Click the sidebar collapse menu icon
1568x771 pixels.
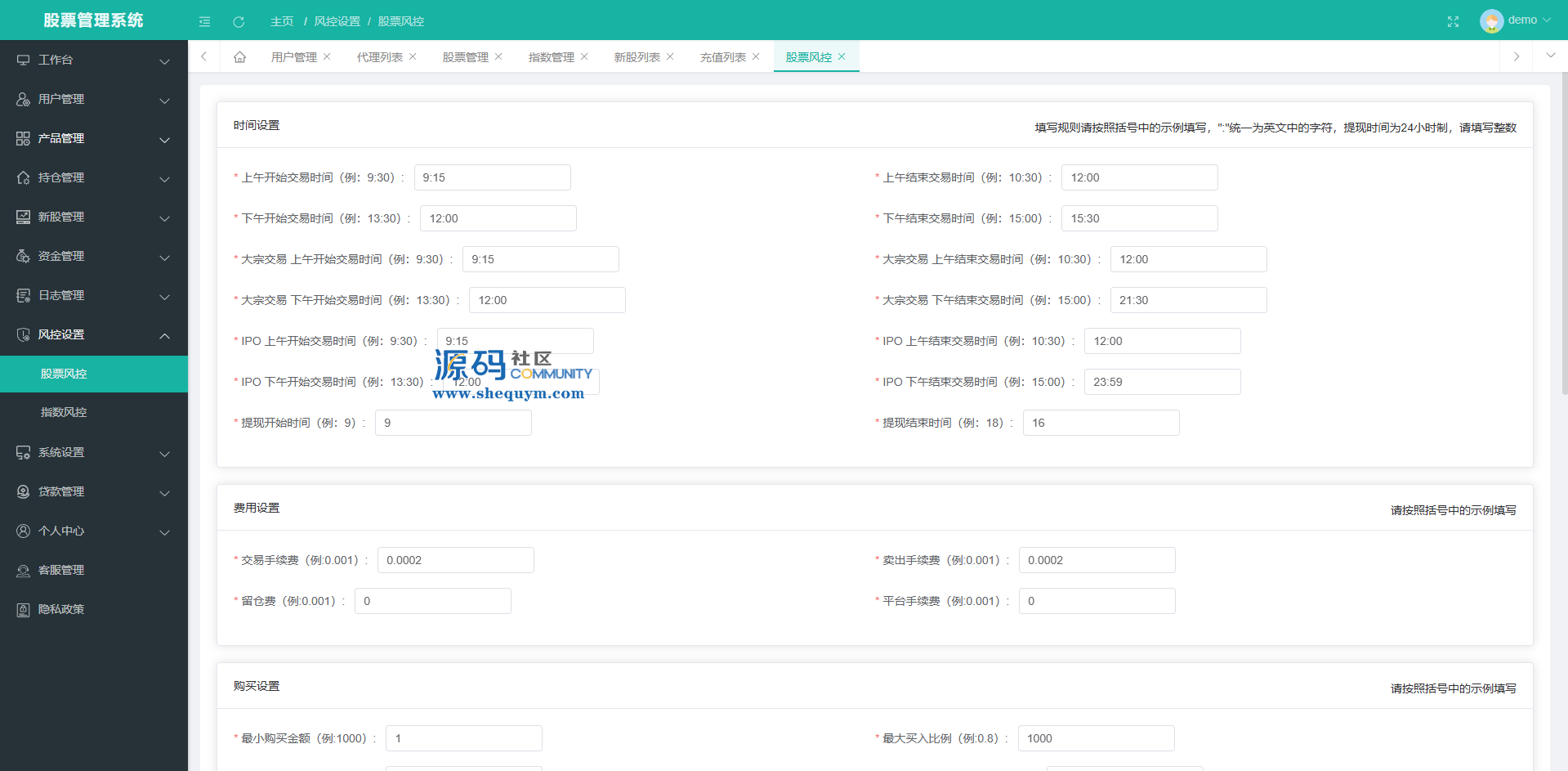(204, 21)
